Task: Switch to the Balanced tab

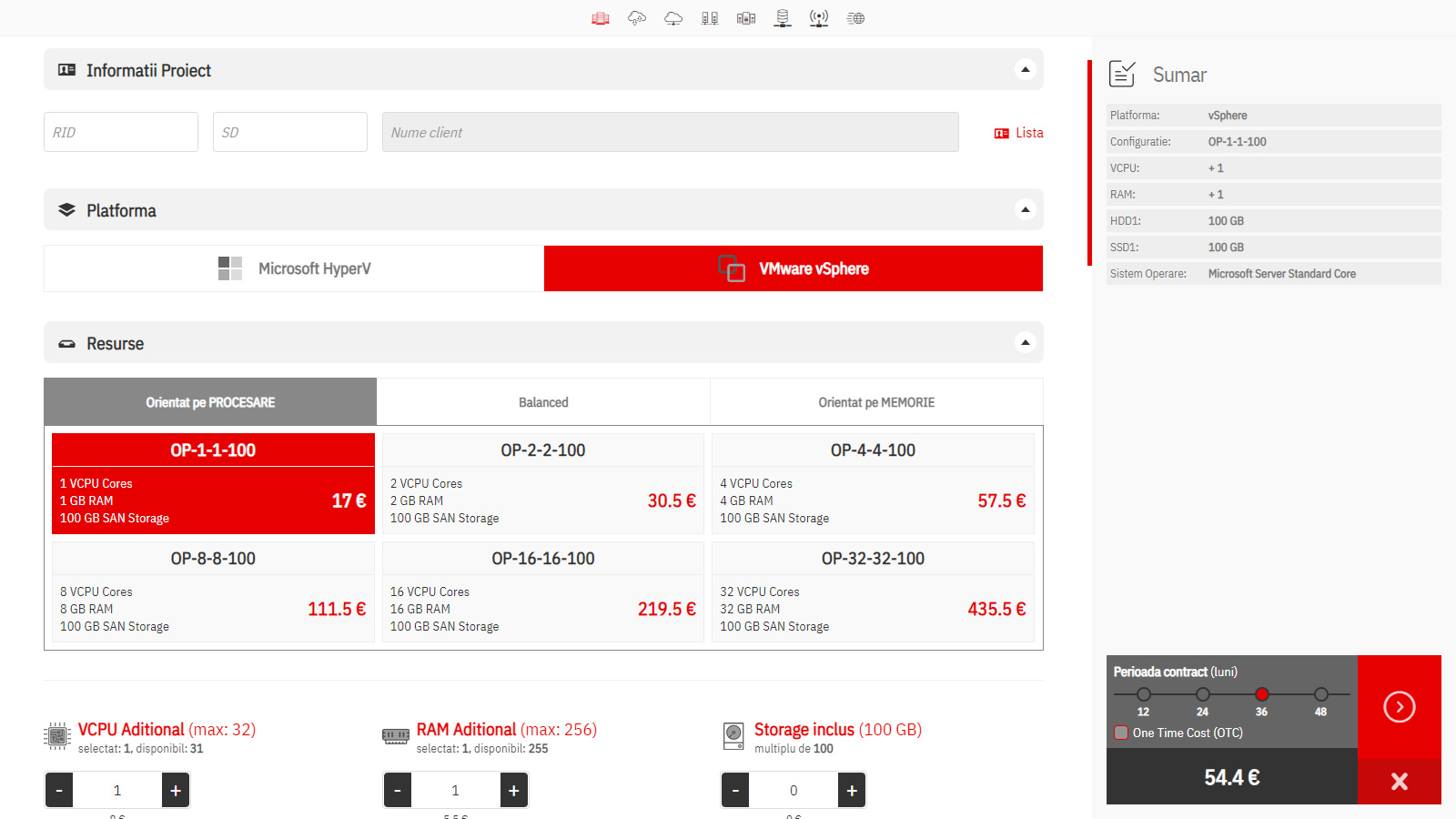Action: pos(543,402)
